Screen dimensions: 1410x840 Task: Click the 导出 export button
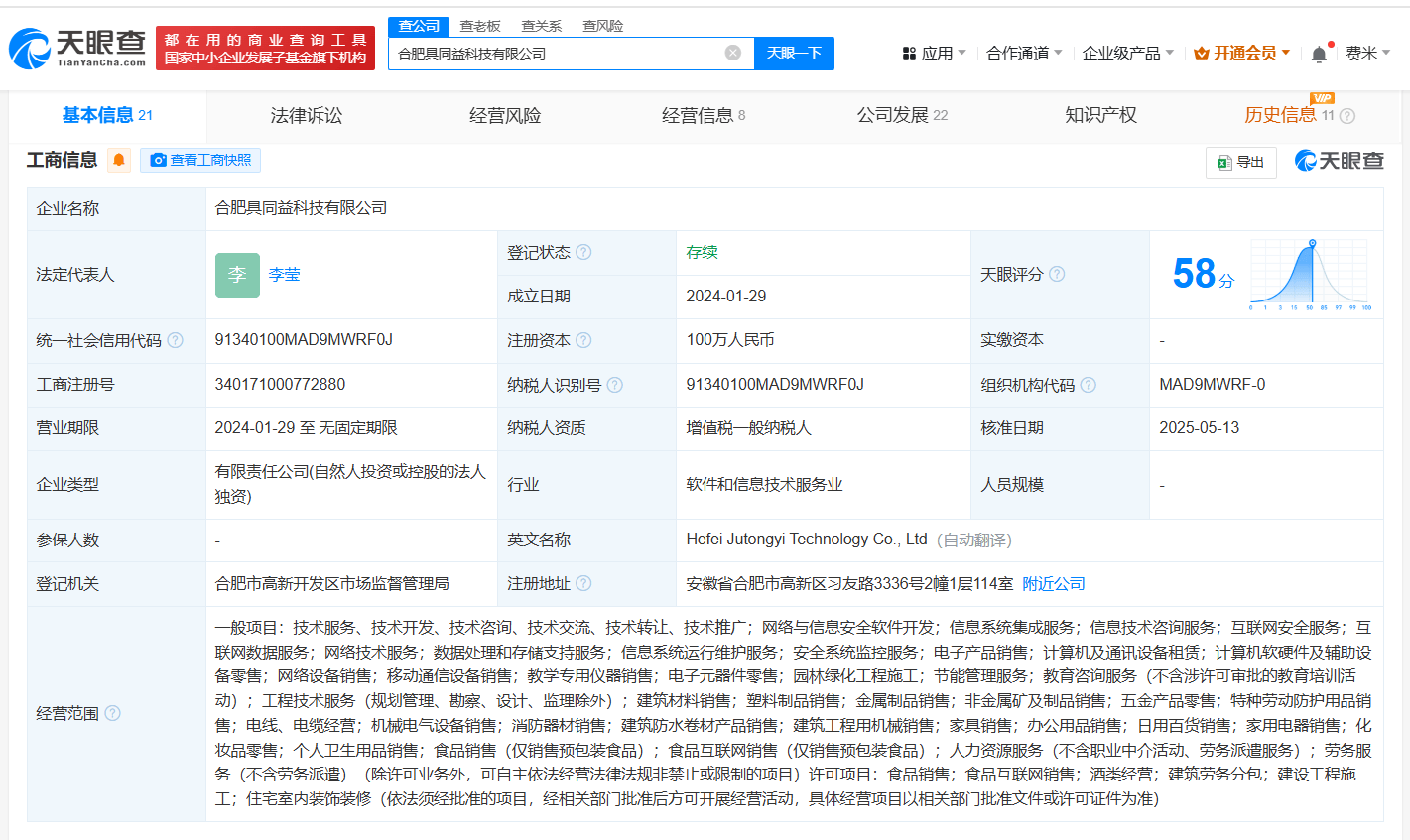click(1241, 162)
